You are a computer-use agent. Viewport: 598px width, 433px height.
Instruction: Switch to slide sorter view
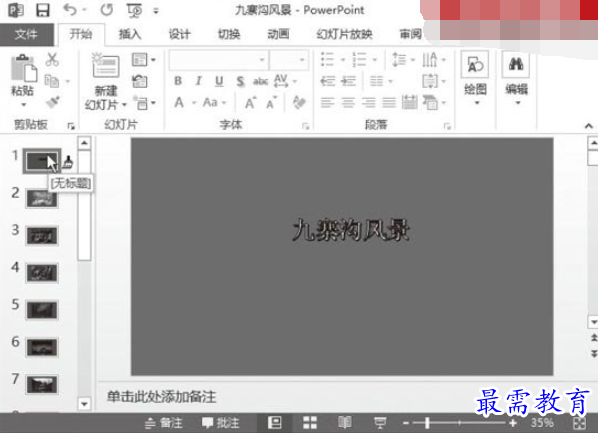click(x=310, y=422)
